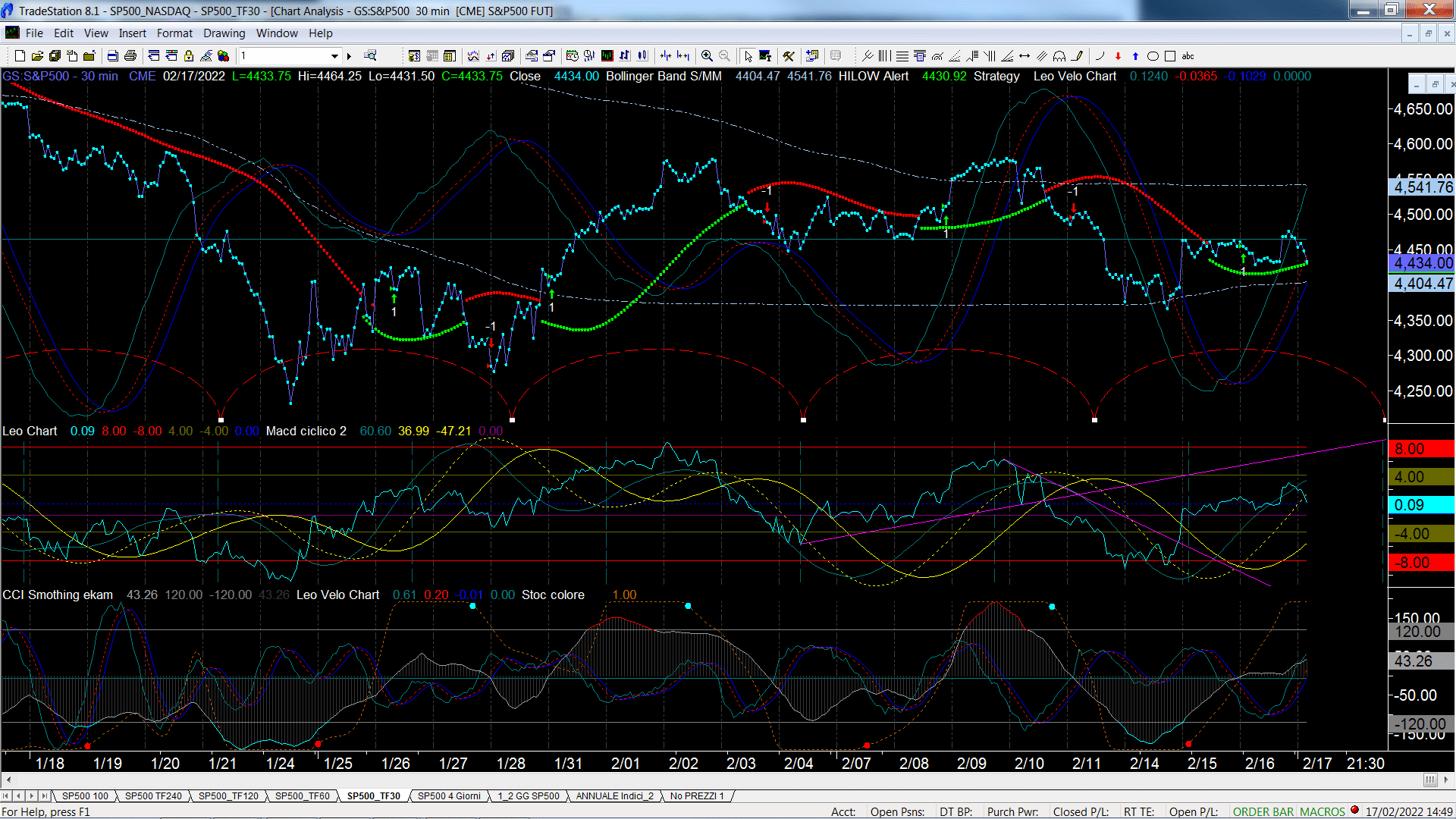Open the Window menu

(277, 33)
